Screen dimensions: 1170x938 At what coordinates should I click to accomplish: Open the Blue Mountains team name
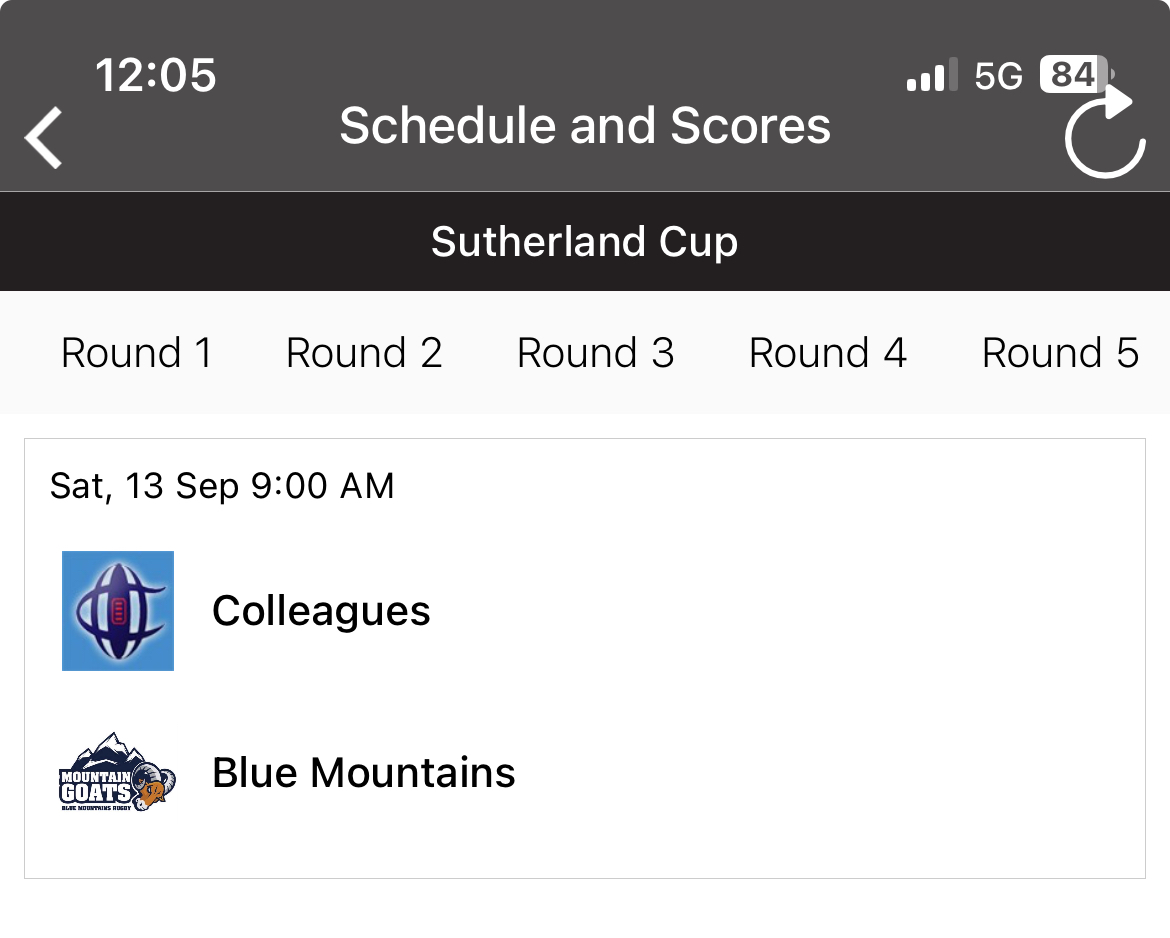click(x=363, y=772)
